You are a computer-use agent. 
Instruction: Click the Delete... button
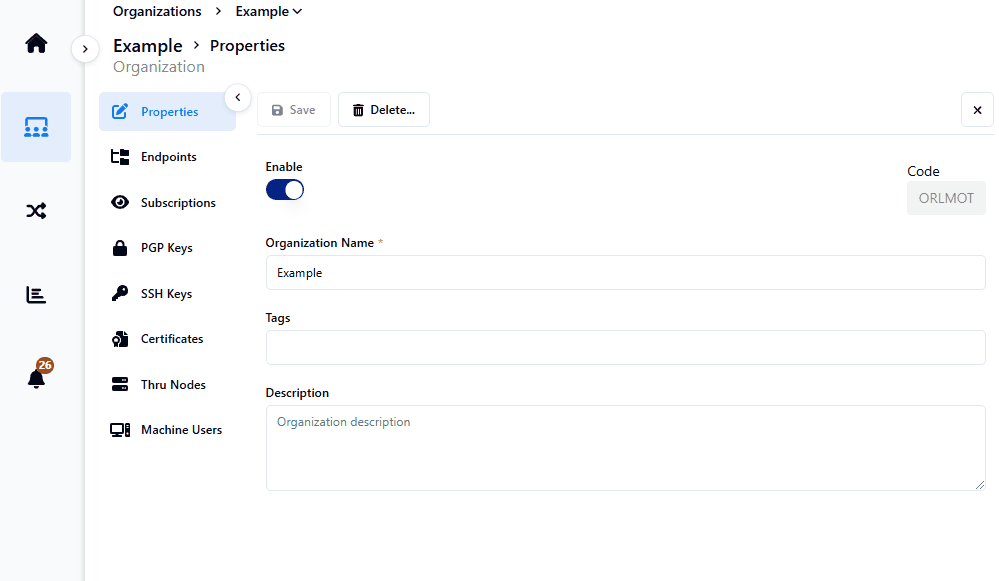[x=384, y=110]
